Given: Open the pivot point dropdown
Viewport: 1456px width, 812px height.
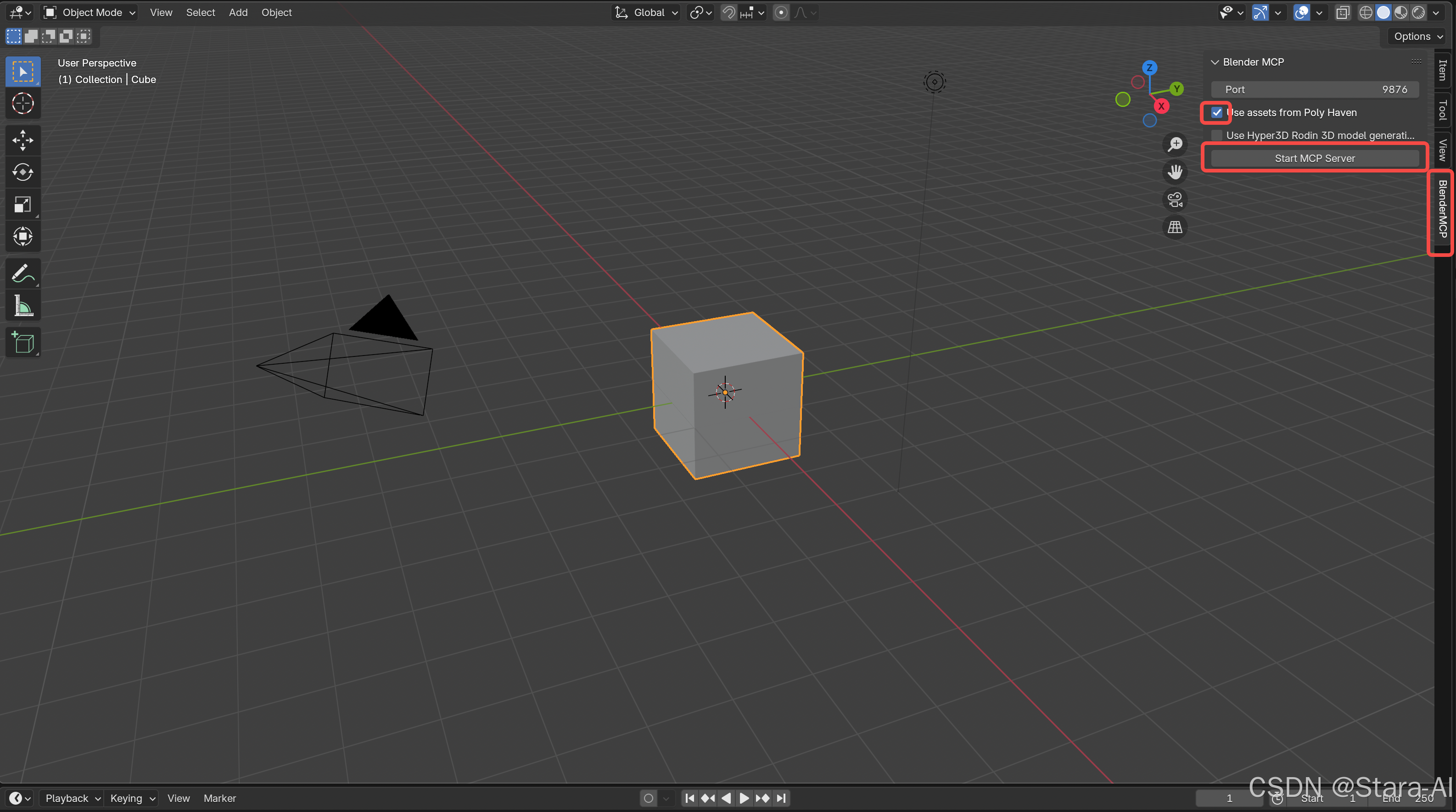Looking at the screenshot, I should tap(701, 12).
